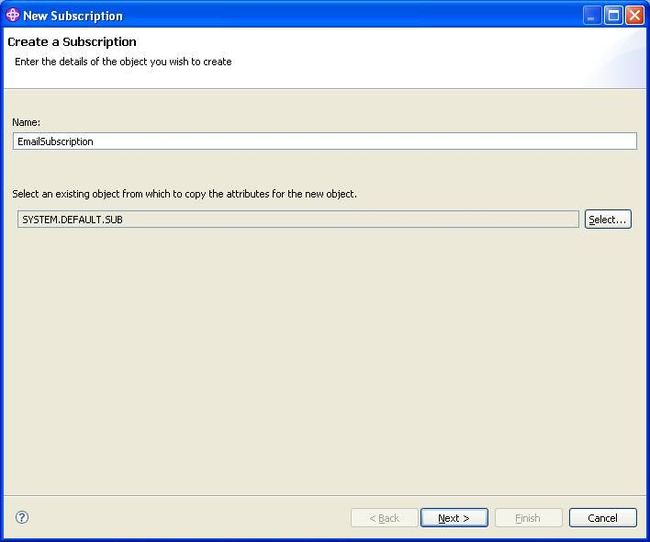The height and width of the screenshot is (542, 650).
Task: Open the Select... object chooser
Action: (x=608, y=219)
